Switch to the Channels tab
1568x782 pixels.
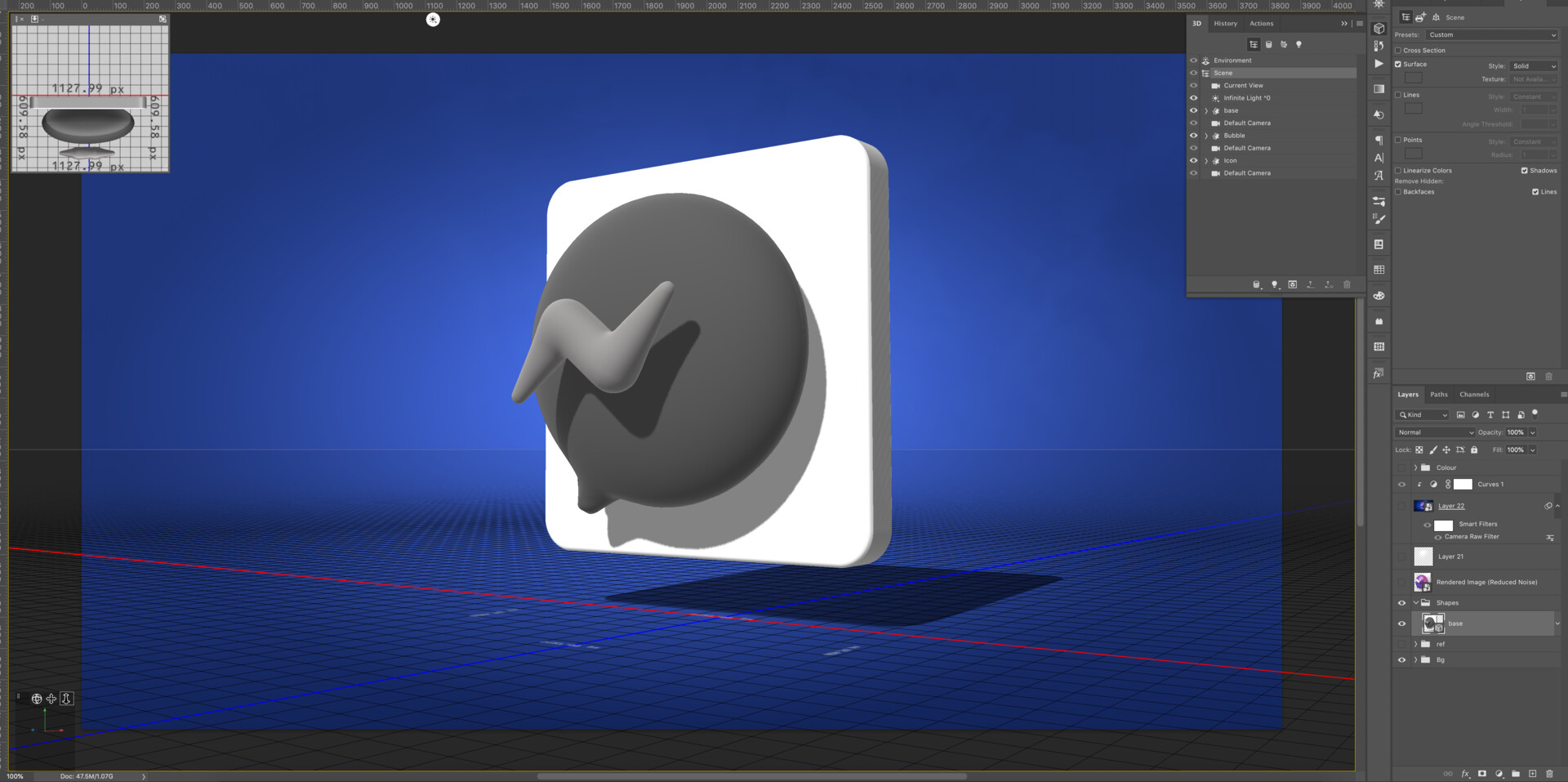point(1474,395)
